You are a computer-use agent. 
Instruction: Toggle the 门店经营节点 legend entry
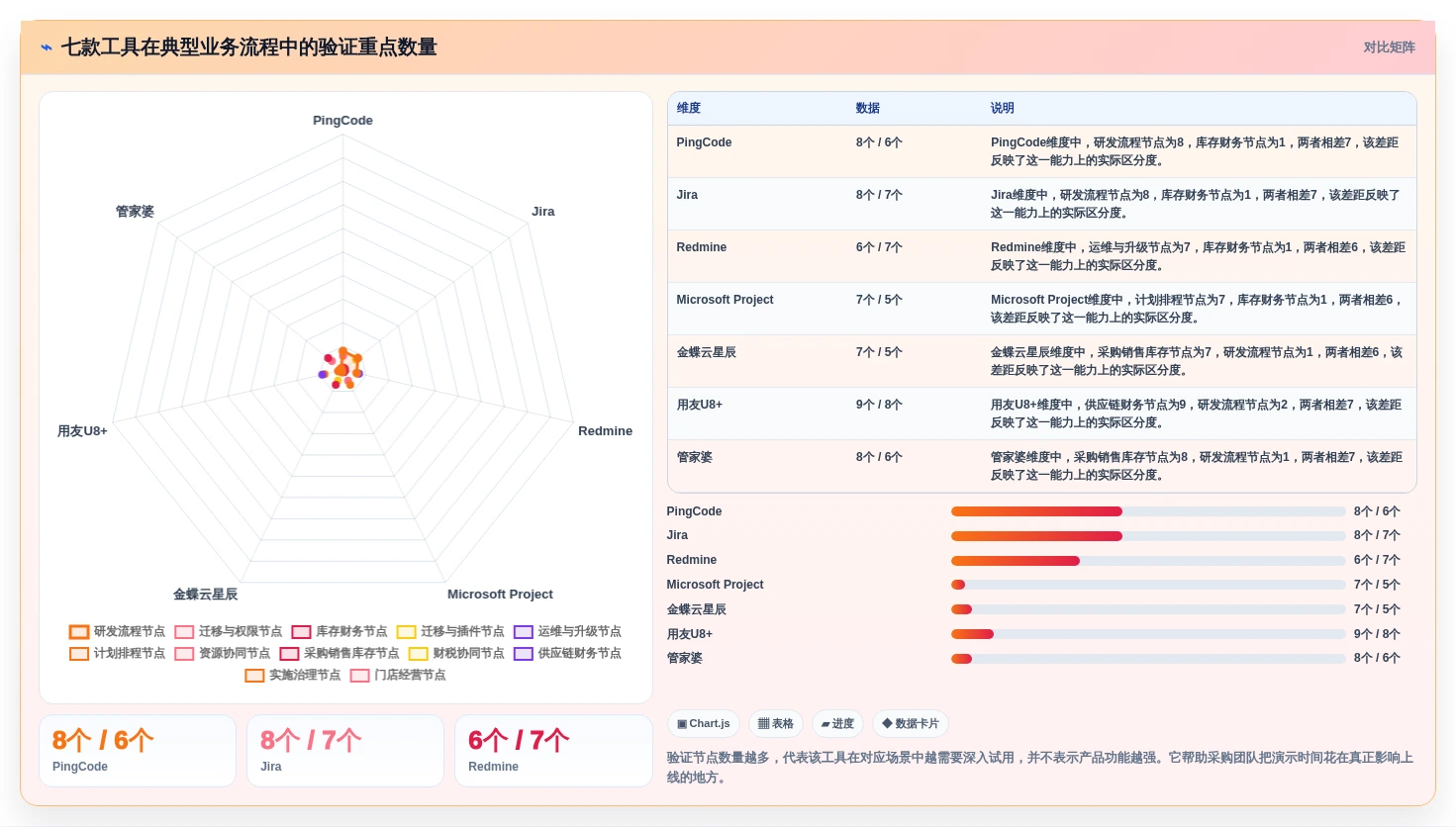[397, 676]
